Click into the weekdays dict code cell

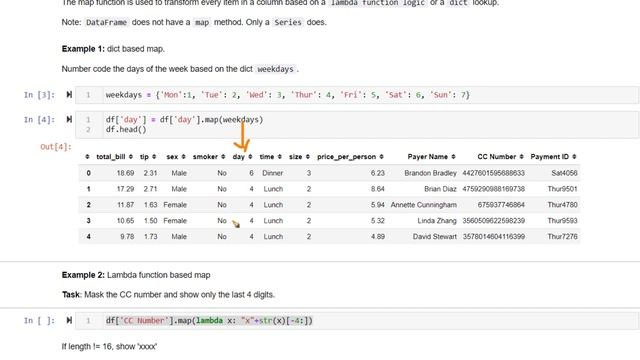pyautogui.click(x=357, y=95)
